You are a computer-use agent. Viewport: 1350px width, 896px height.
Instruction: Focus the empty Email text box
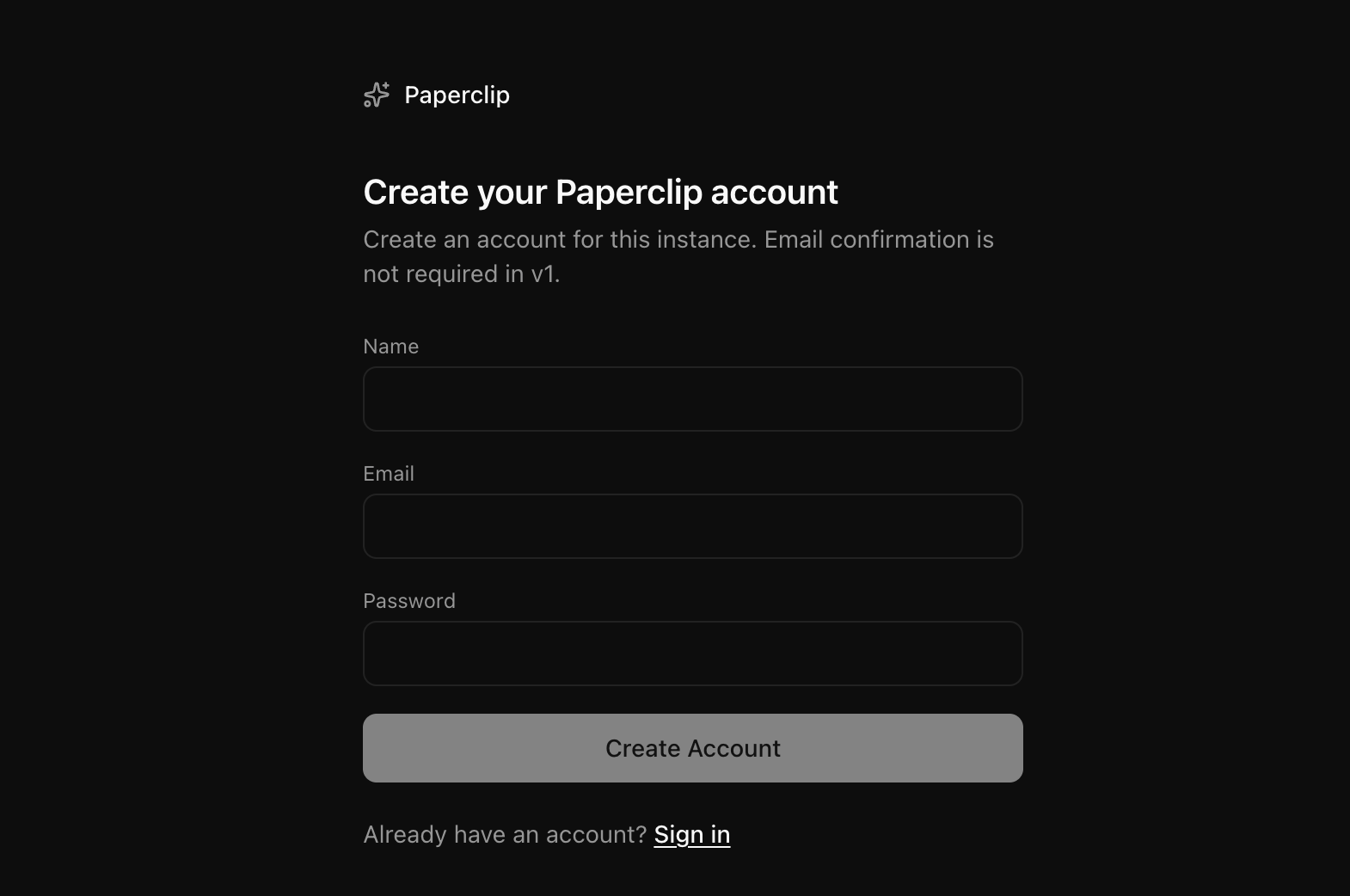coord(692,525)
